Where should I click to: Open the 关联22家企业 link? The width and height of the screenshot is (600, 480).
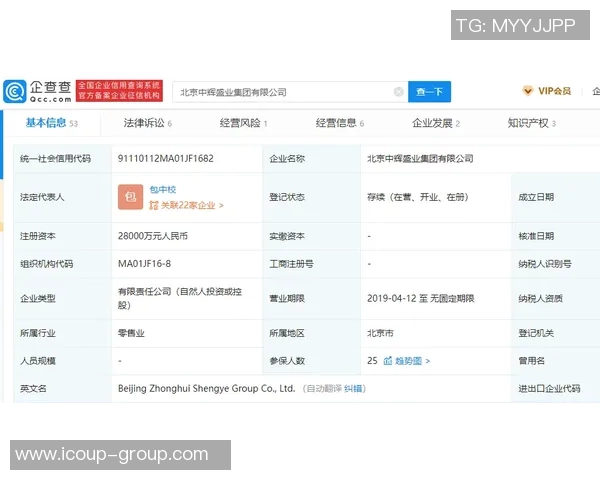coord(191,206)
